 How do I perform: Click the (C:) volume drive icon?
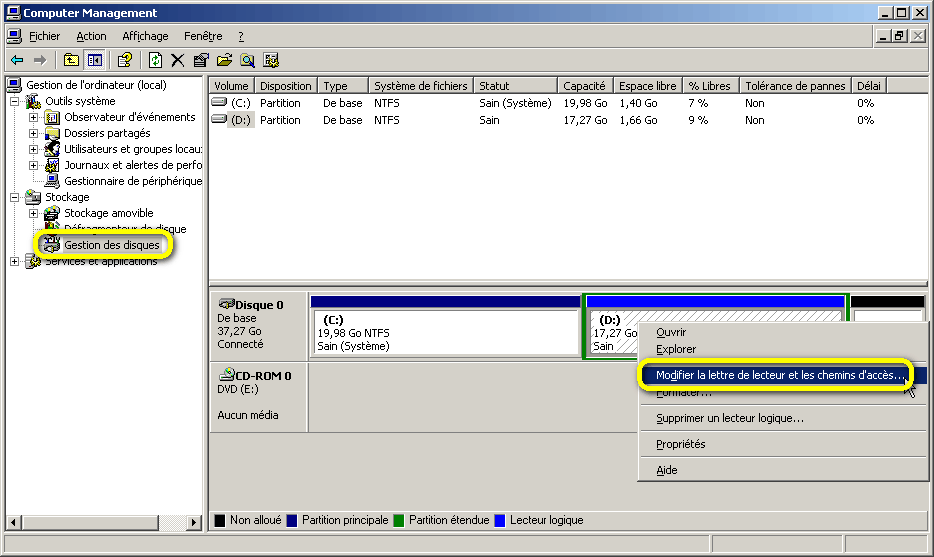[219, 102]
